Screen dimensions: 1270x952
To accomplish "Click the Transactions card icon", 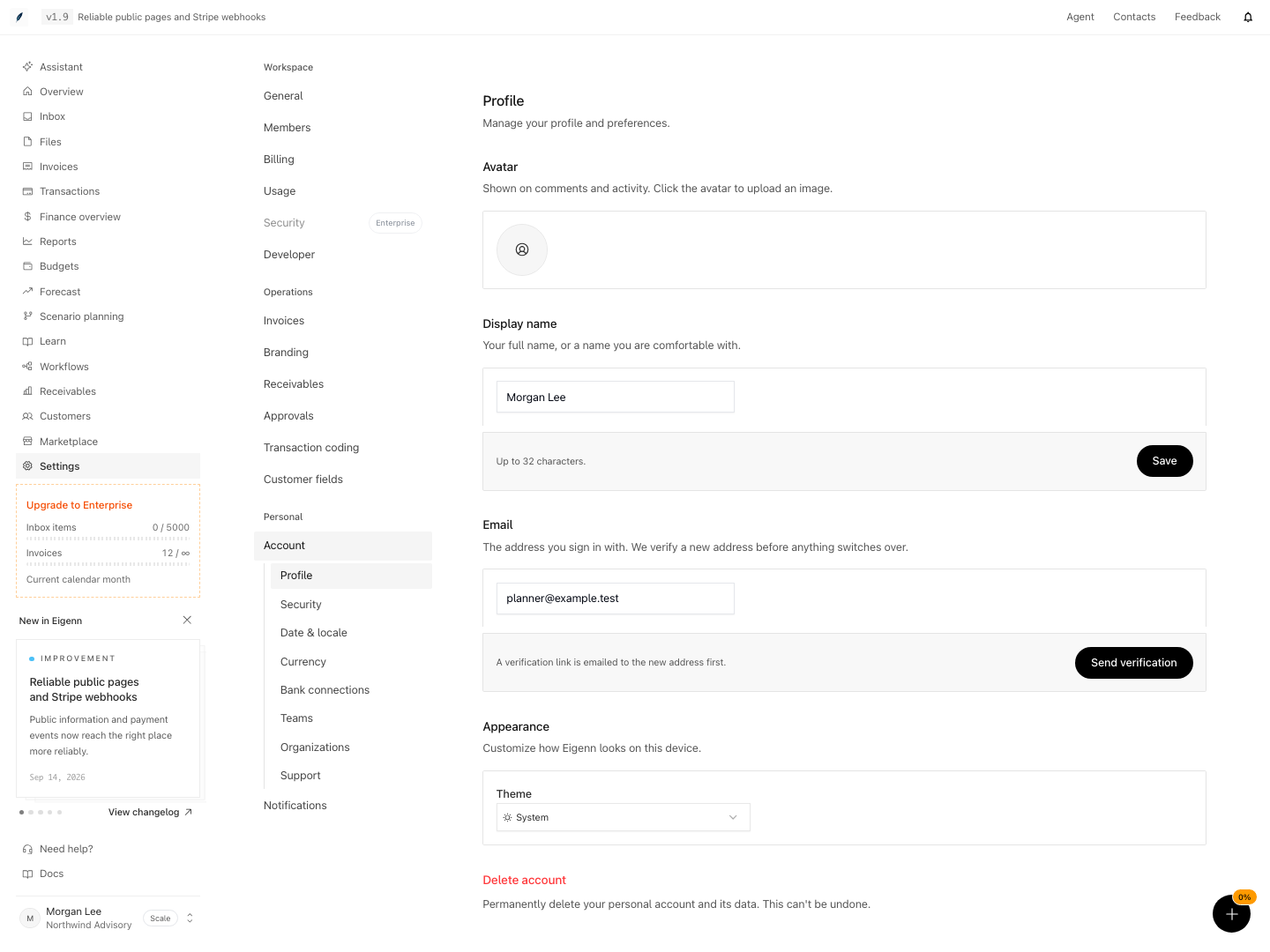I will [x=27, y=191].
